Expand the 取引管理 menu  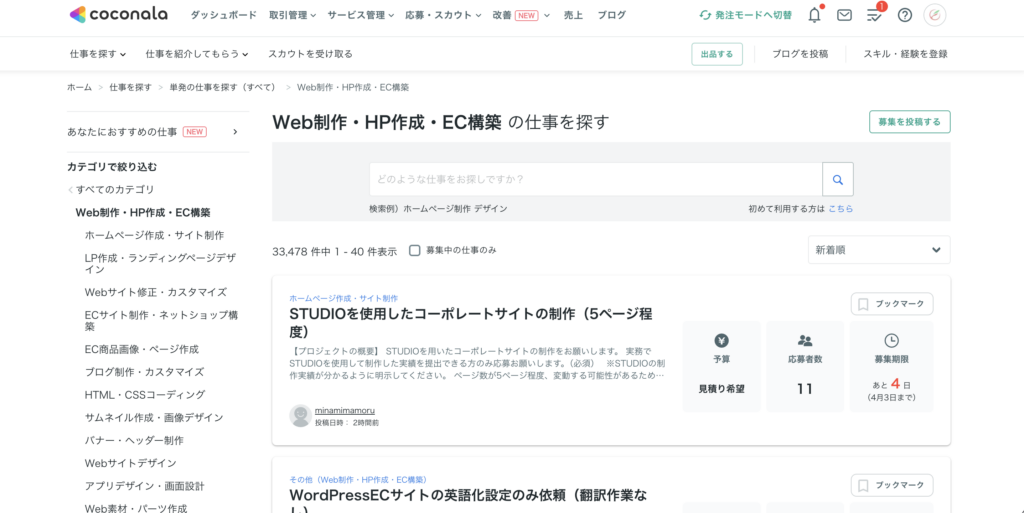point(292,15)
